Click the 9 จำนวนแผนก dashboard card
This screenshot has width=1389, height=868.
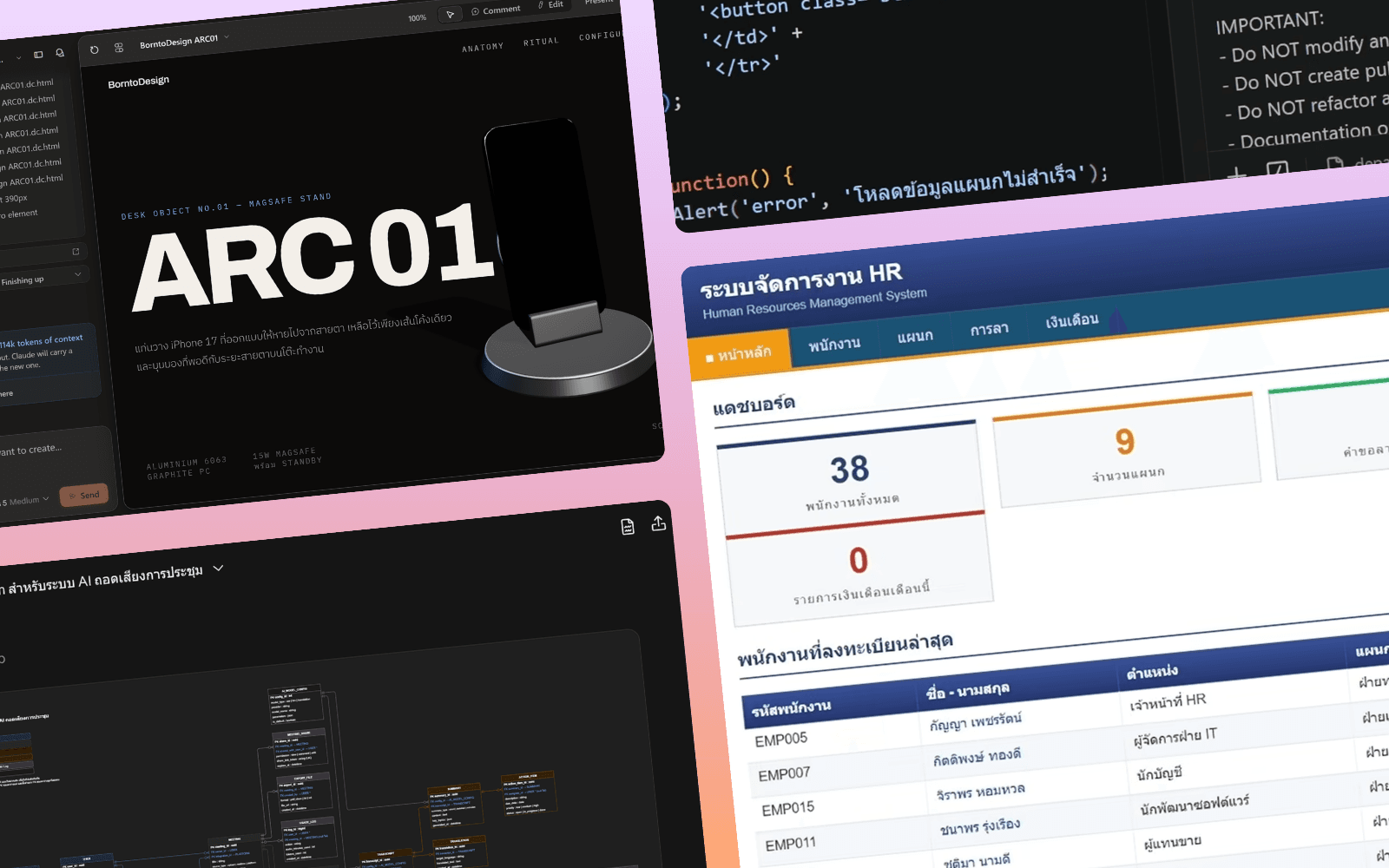click(1126, 450)
